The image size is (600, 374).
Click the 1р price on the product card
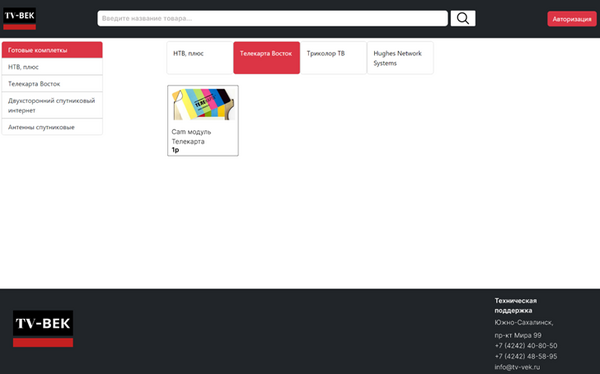click(175, 150)
